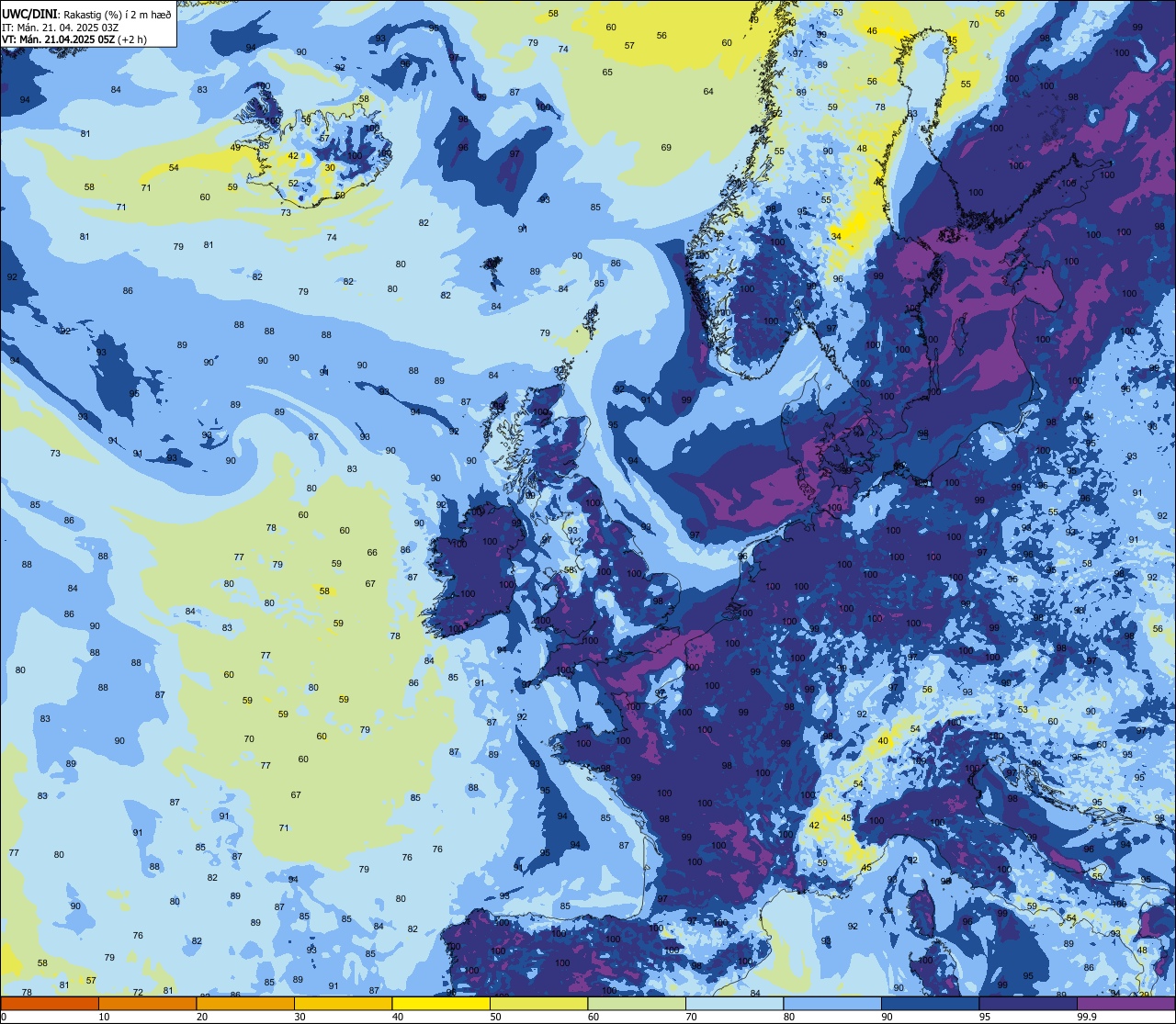Click the 10–20% orange legend swatch

coord(147,1003)
